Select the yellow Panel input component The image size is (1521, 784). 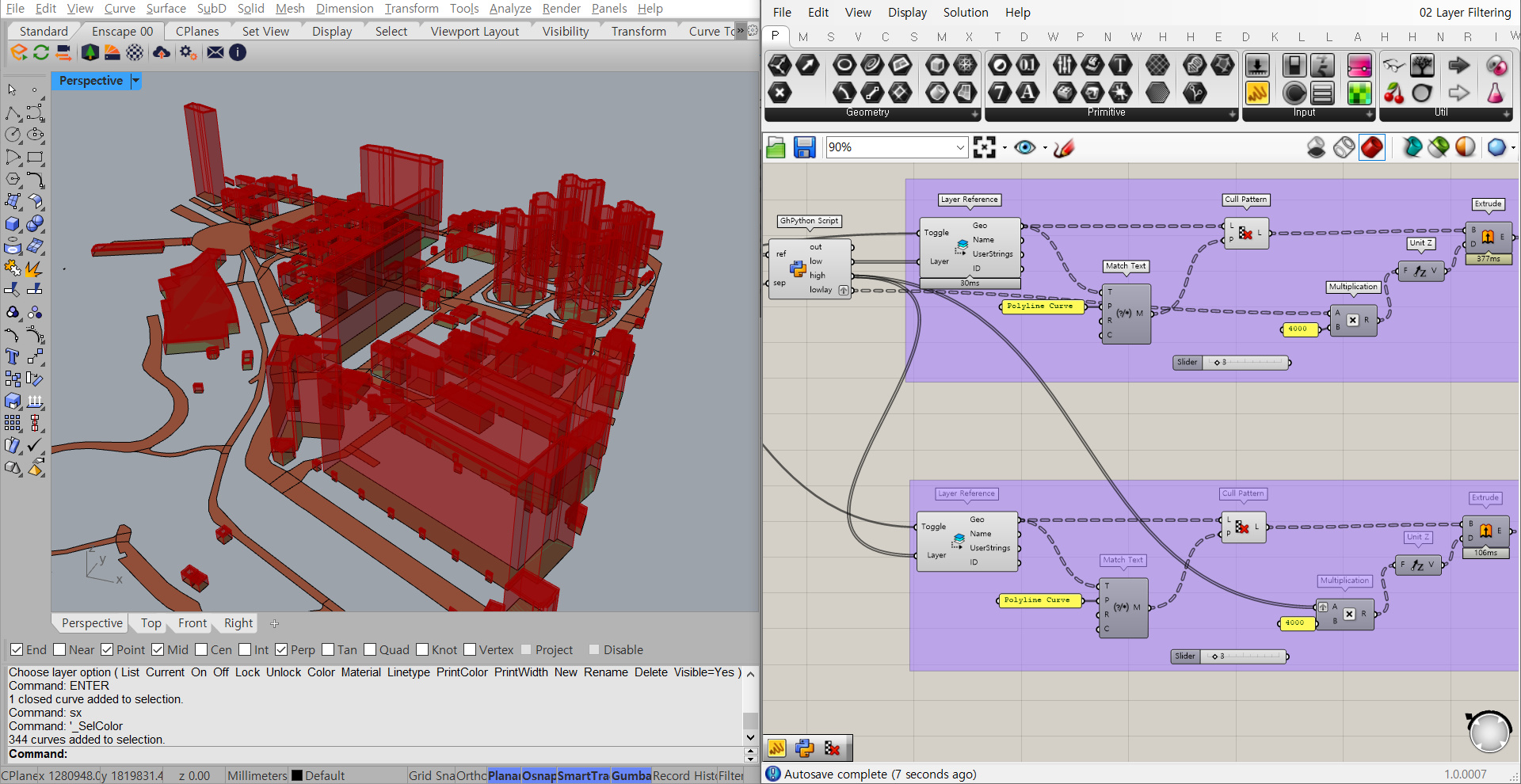[x=1257, y=93]
